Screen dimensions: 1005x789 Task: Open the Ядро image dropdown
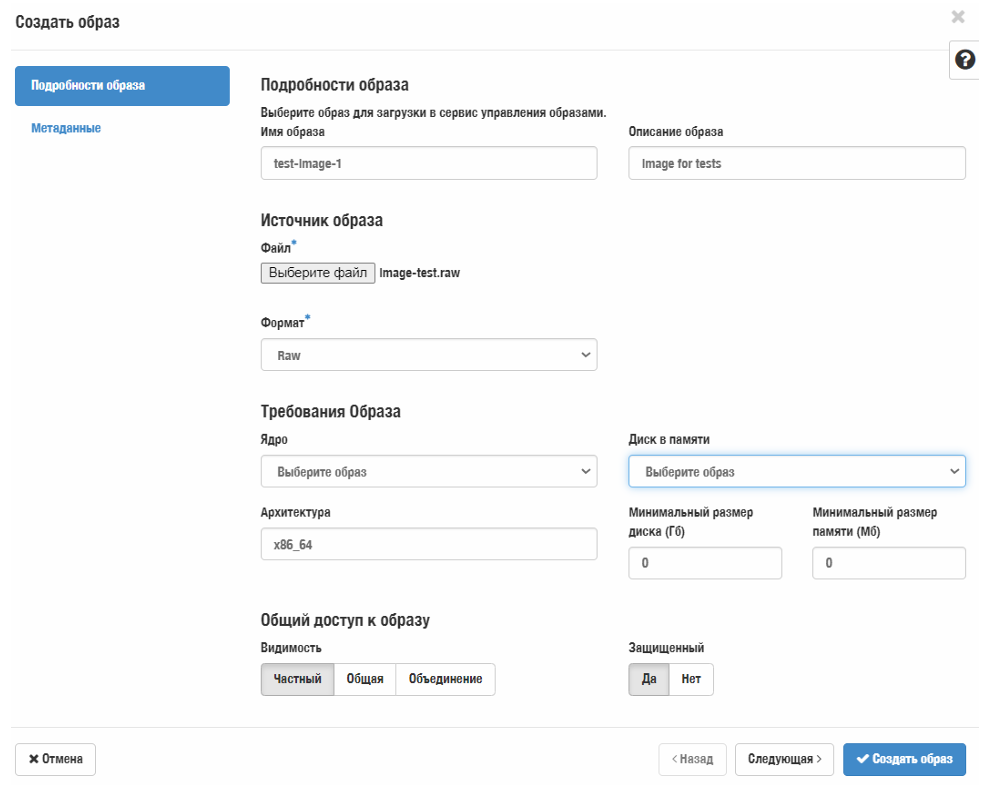428,472
